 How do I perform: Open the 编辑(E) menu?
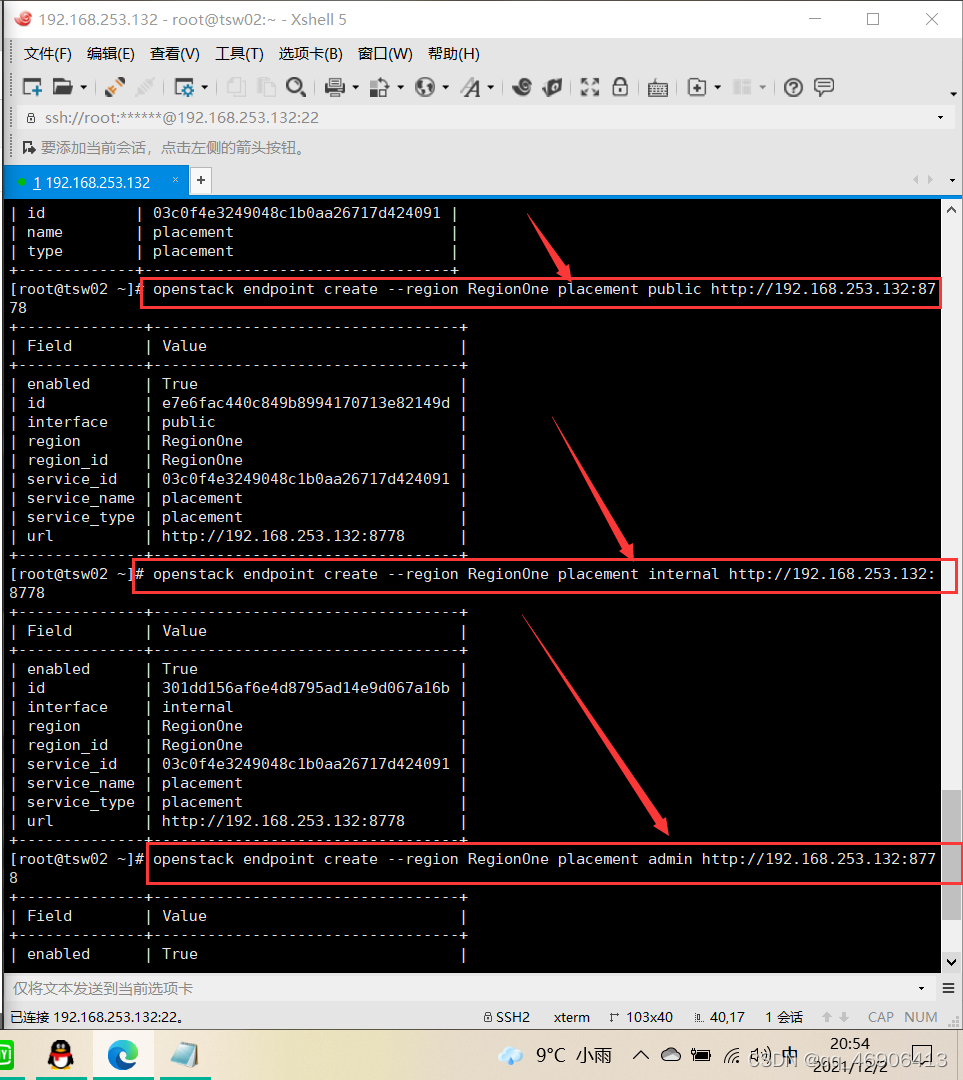tap(111, 54)
